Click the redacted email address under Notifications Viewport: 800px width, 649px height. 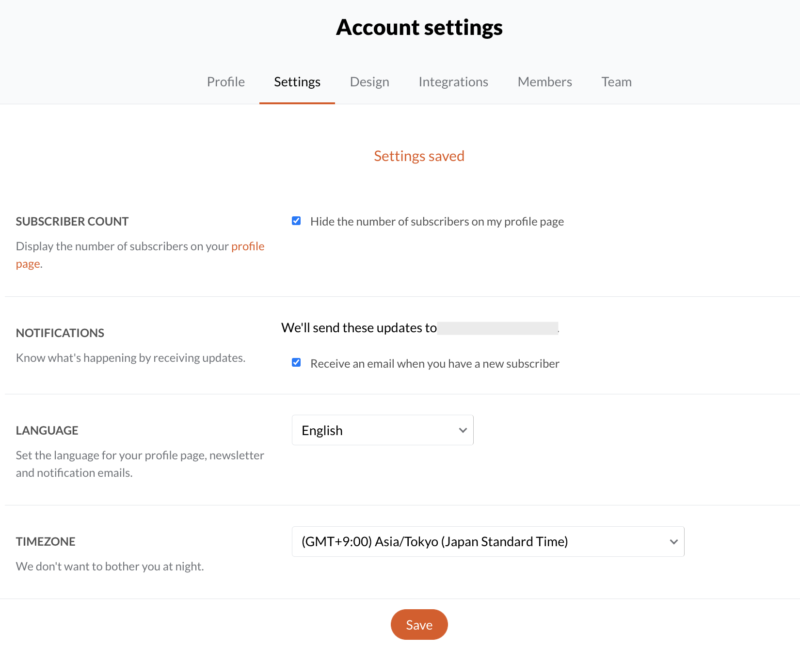tap(497, 328)
